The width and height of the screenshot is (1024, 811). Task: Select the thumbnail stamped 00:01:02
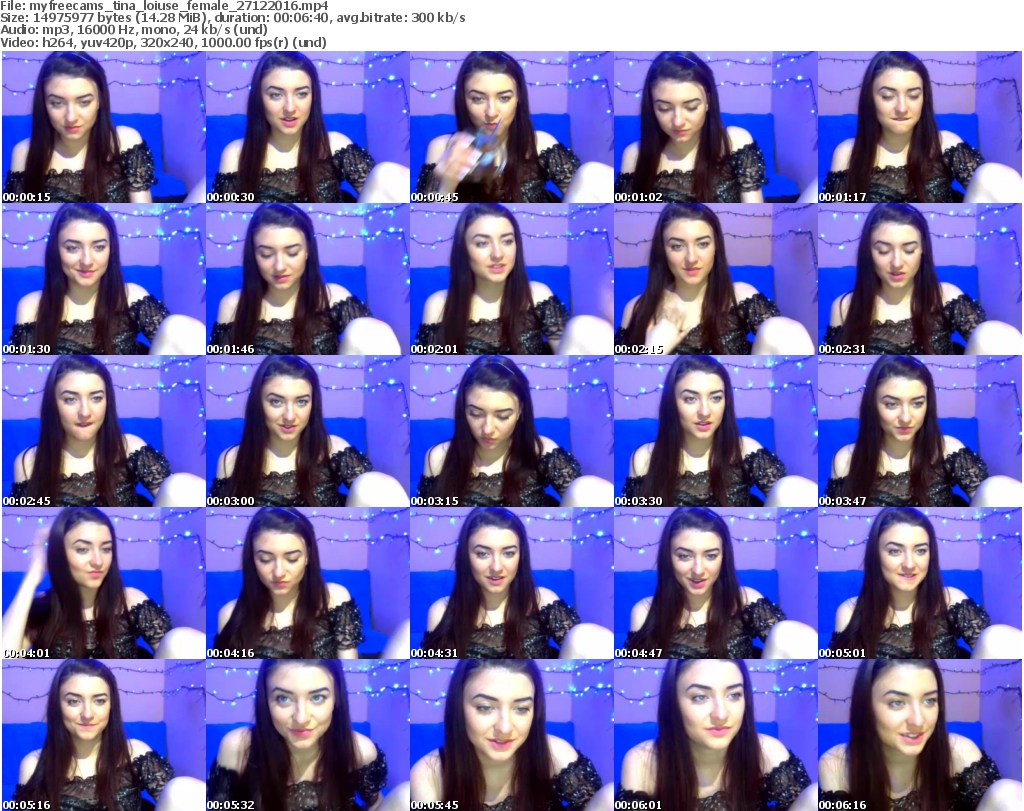click(715, 127)
